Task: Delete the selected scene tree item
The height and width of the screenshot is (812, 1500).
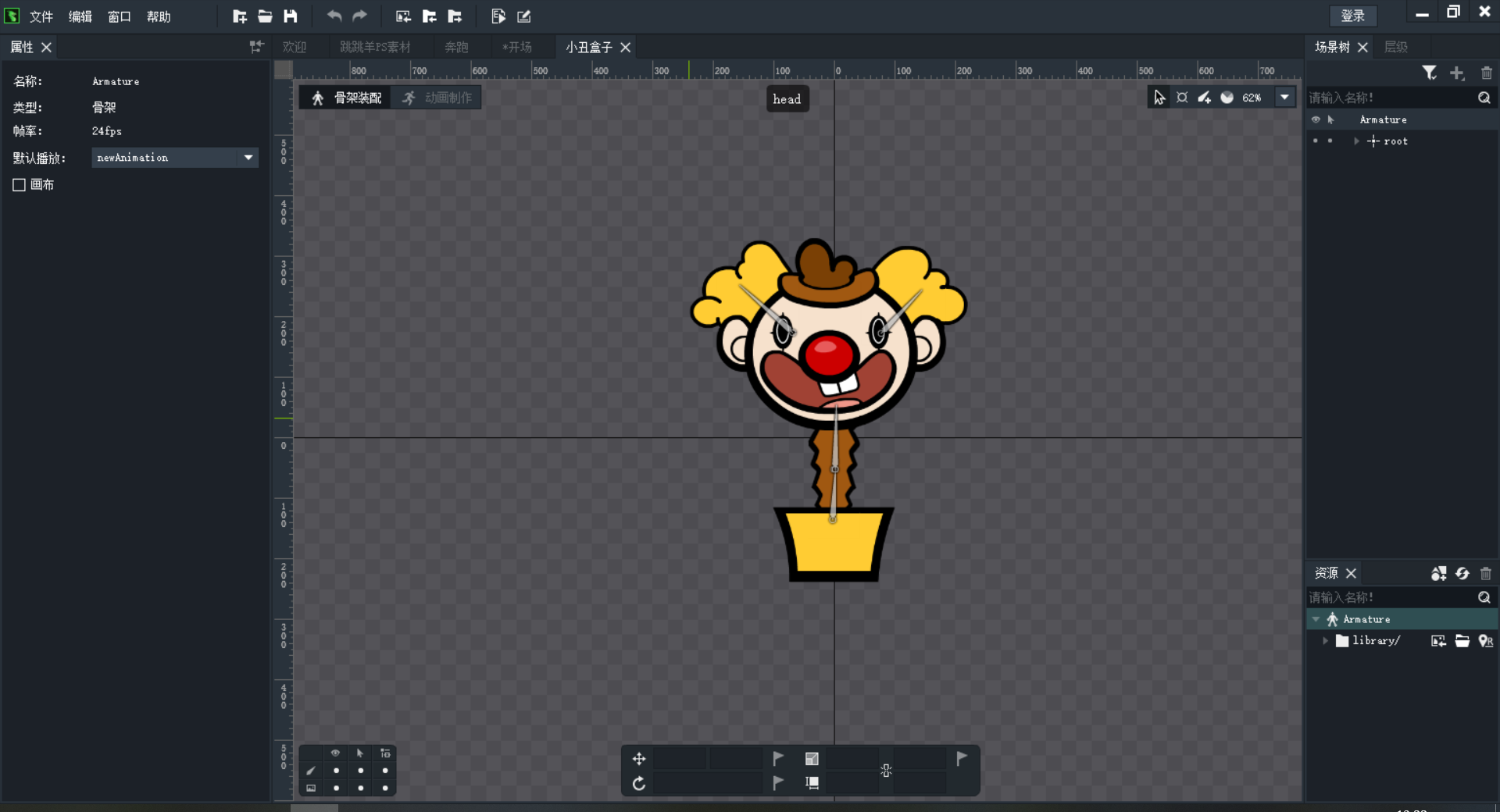Action: click(x=1486, y=73)
